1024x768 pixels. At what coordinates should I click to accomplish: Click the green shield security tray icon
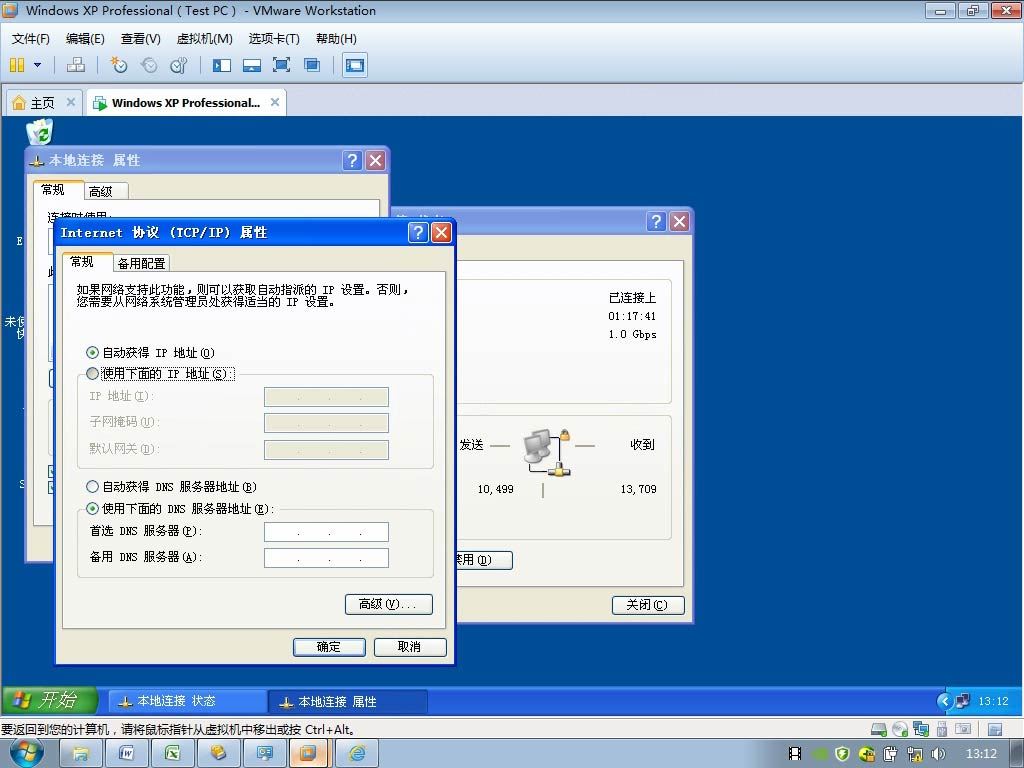point(842,754)
